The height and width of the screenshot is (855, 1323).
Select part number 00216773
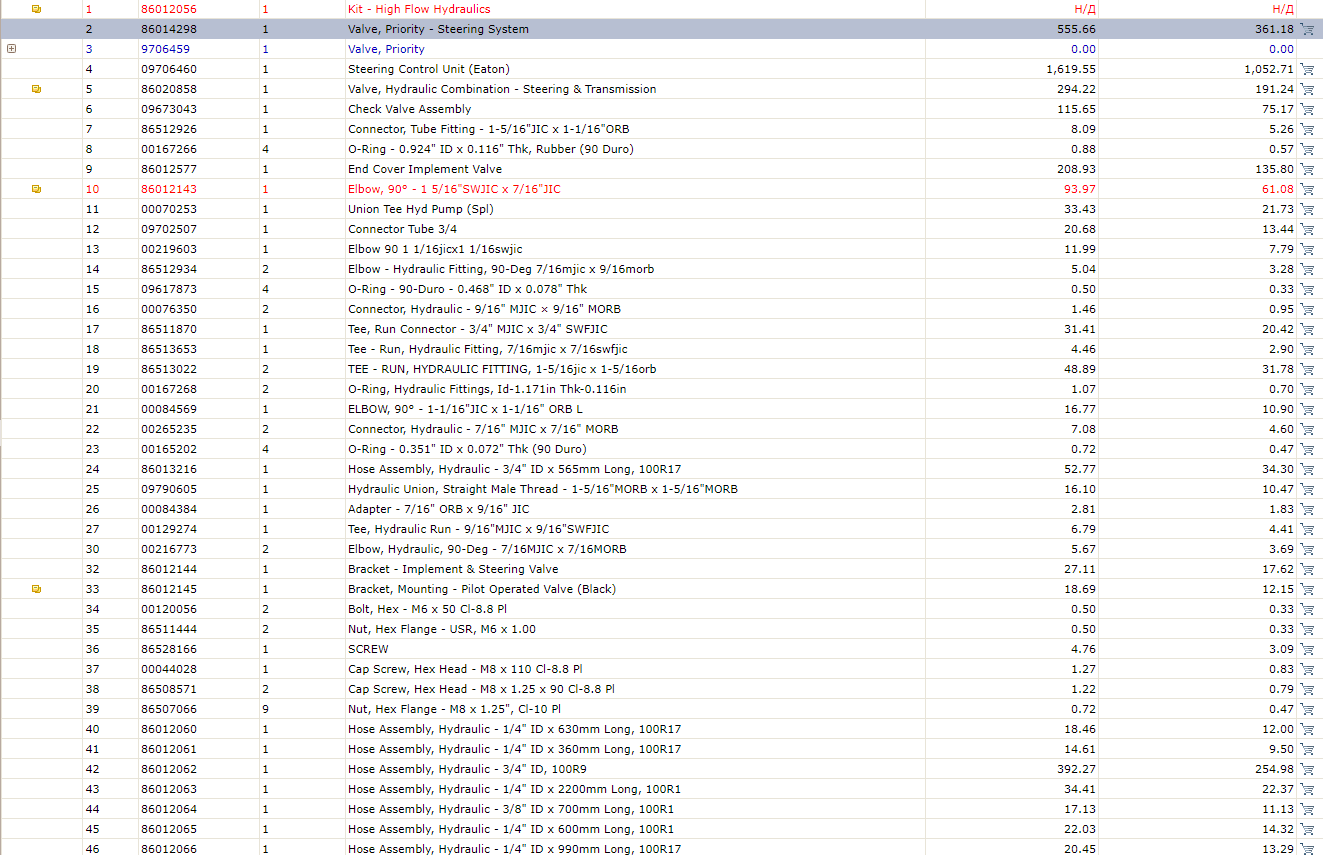coord(169,549)
